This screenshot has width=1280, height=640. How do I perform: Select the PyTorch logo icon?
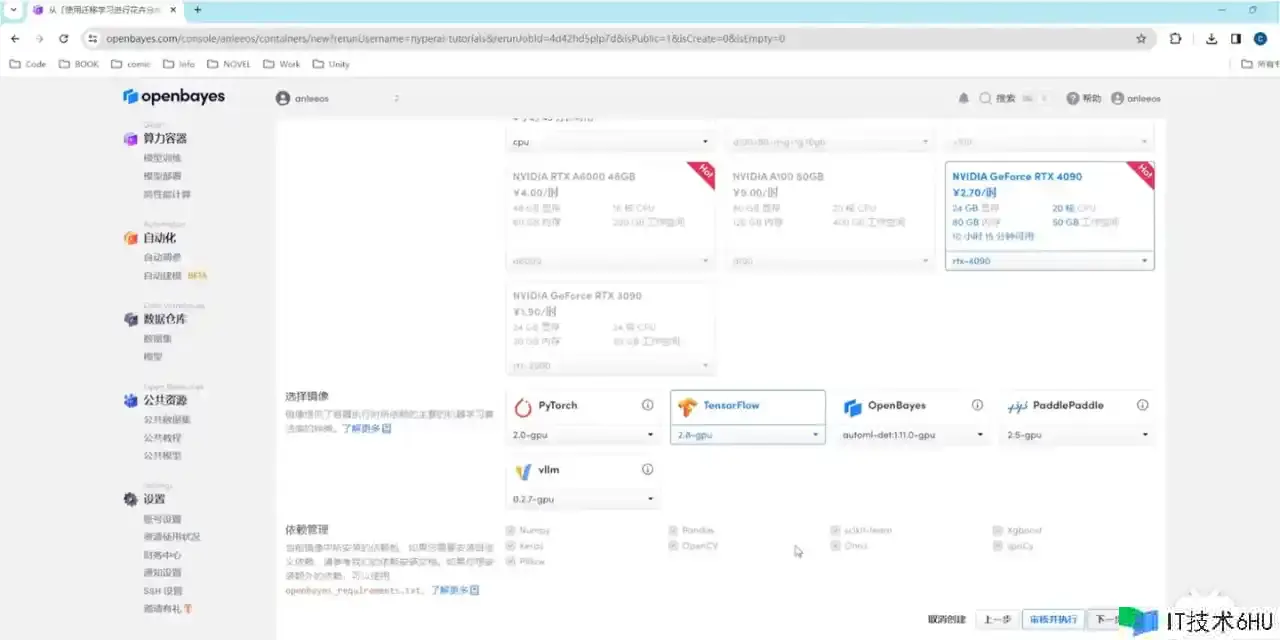point(523,407)
